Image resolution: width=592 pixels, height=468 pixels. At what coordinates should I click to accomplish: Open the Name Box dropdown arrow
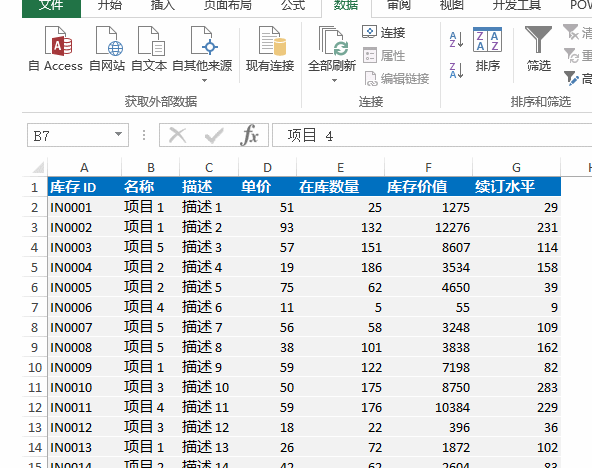(119, 134)
